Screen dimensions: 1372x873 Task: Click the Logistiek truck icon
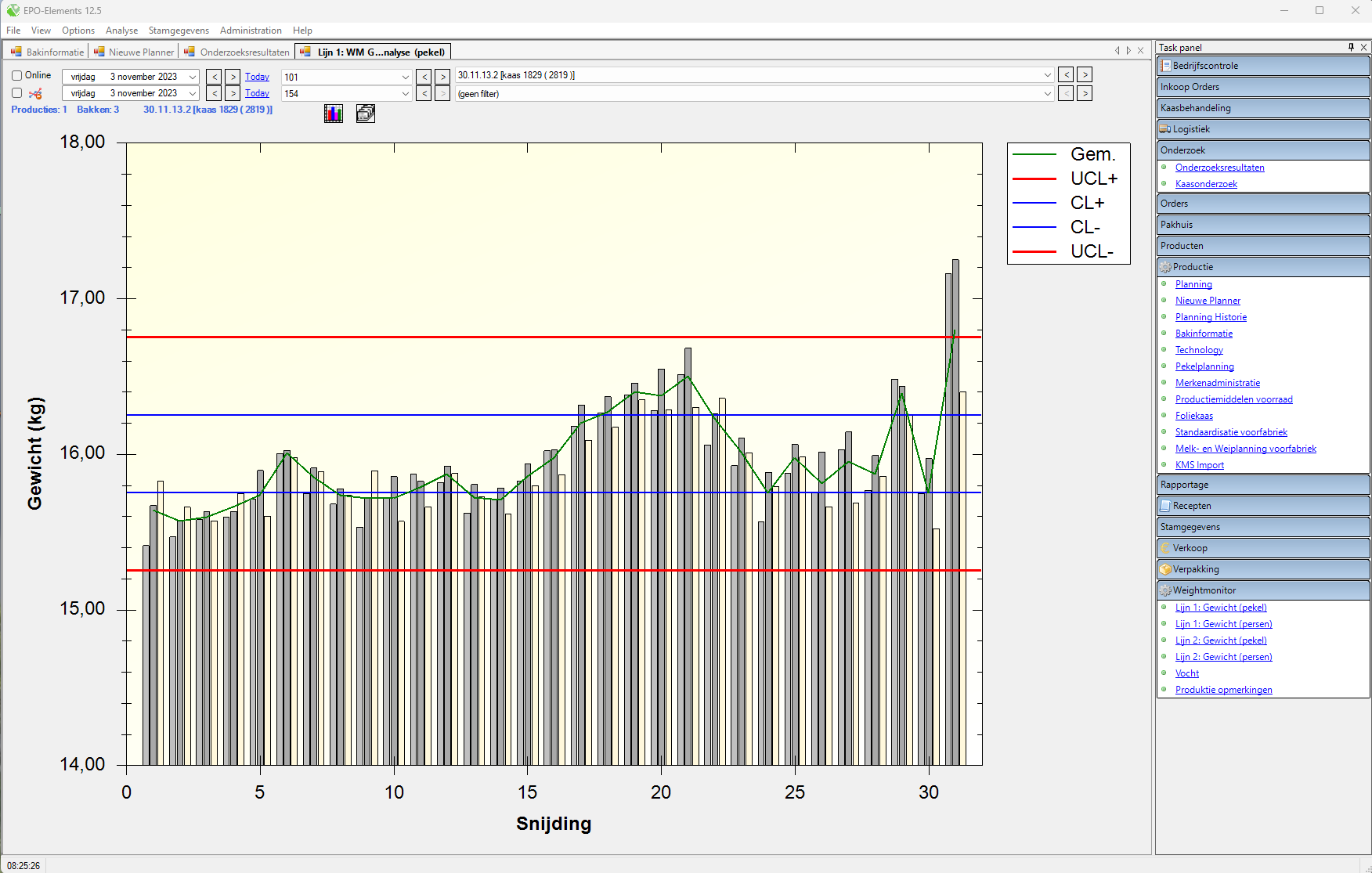1164,128
